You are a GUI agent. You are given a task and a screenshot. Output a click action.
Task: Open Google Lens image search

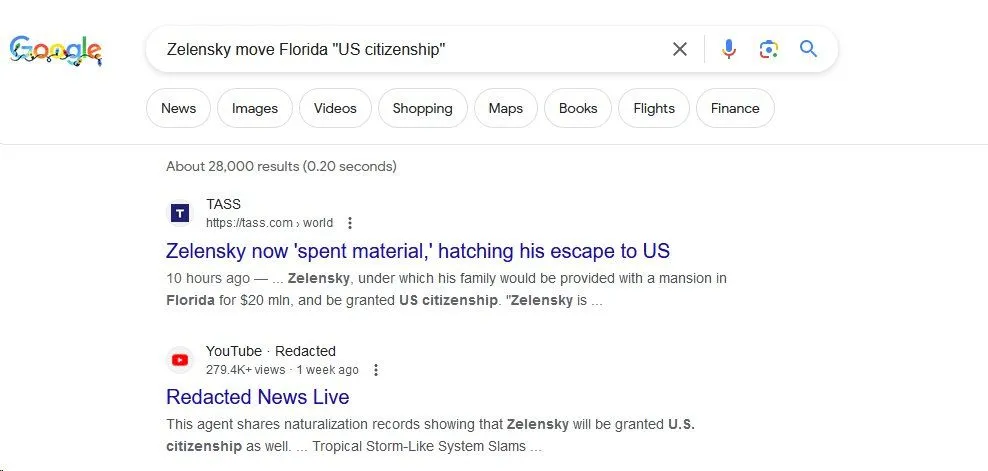[768, 49]
